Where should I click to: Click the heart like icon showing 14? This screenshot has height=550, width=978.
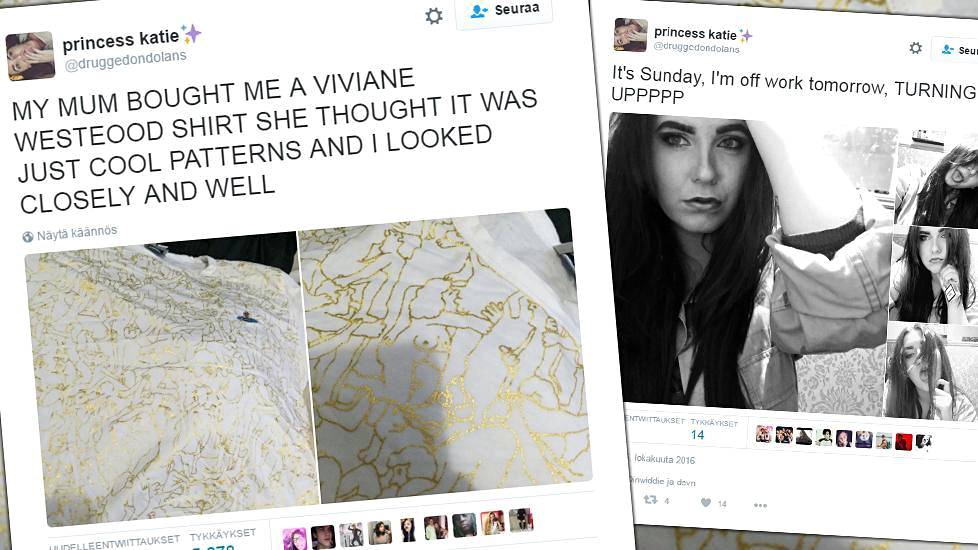[705, 502]
